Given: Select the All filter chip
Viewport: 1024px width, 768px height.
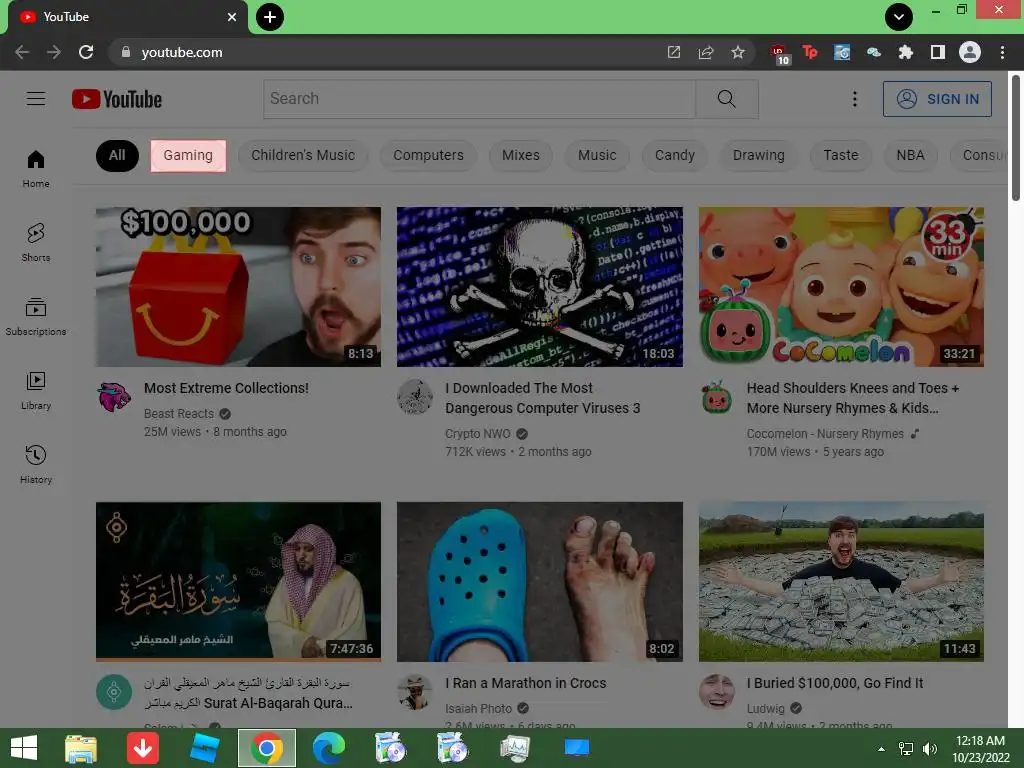Looking at the screenshot, I should [117, 155].
